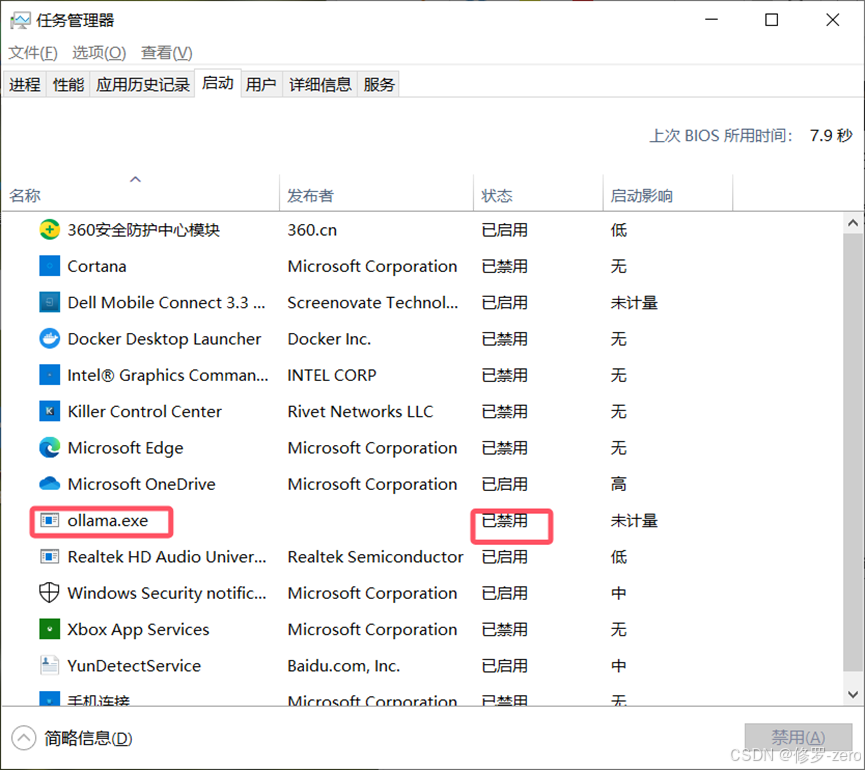Click the Task Manager title bar icon
The image size is (865, 770).
coord(20,21)
